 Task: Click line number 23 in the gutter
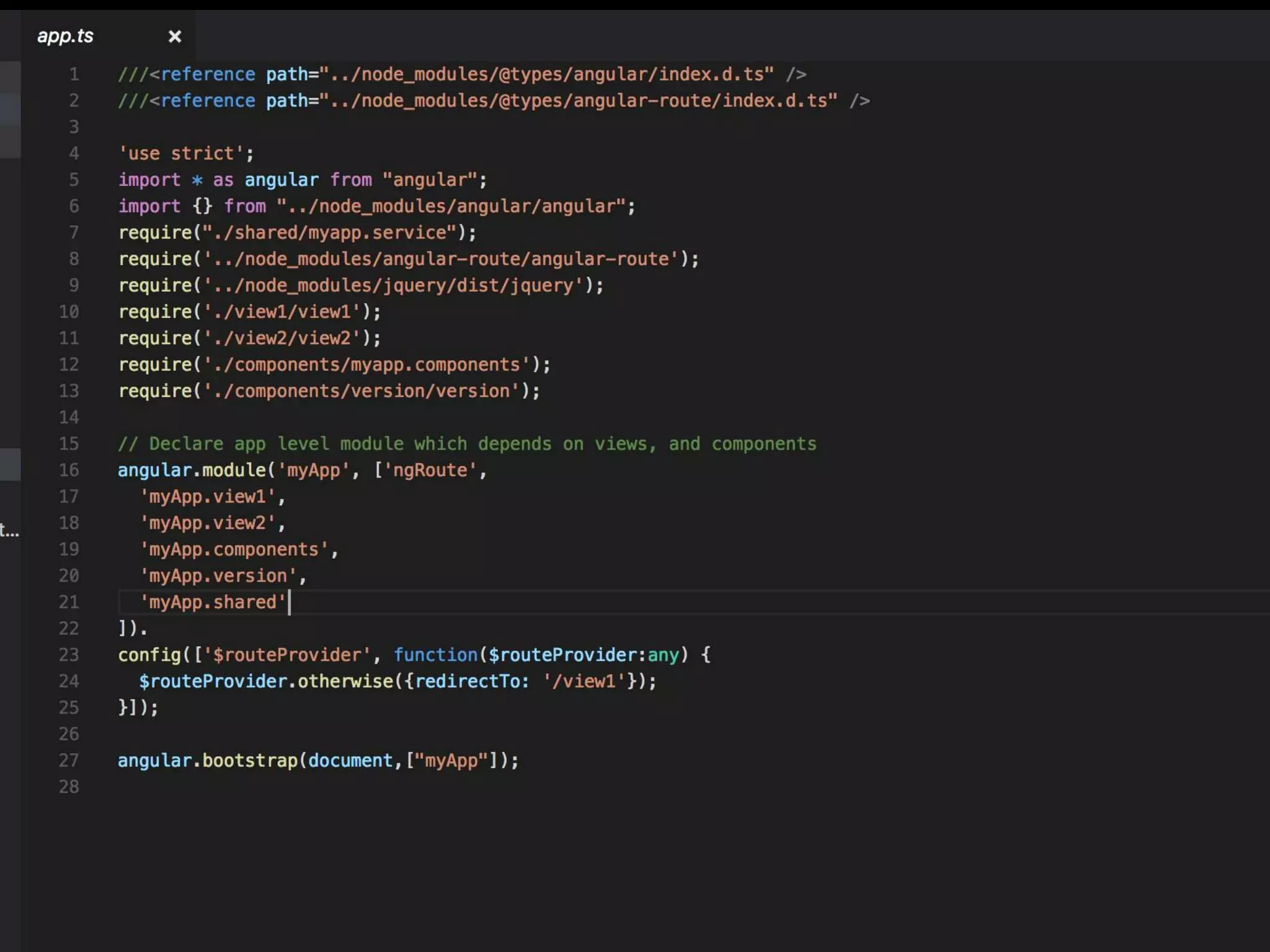click(x=69, y=654)
